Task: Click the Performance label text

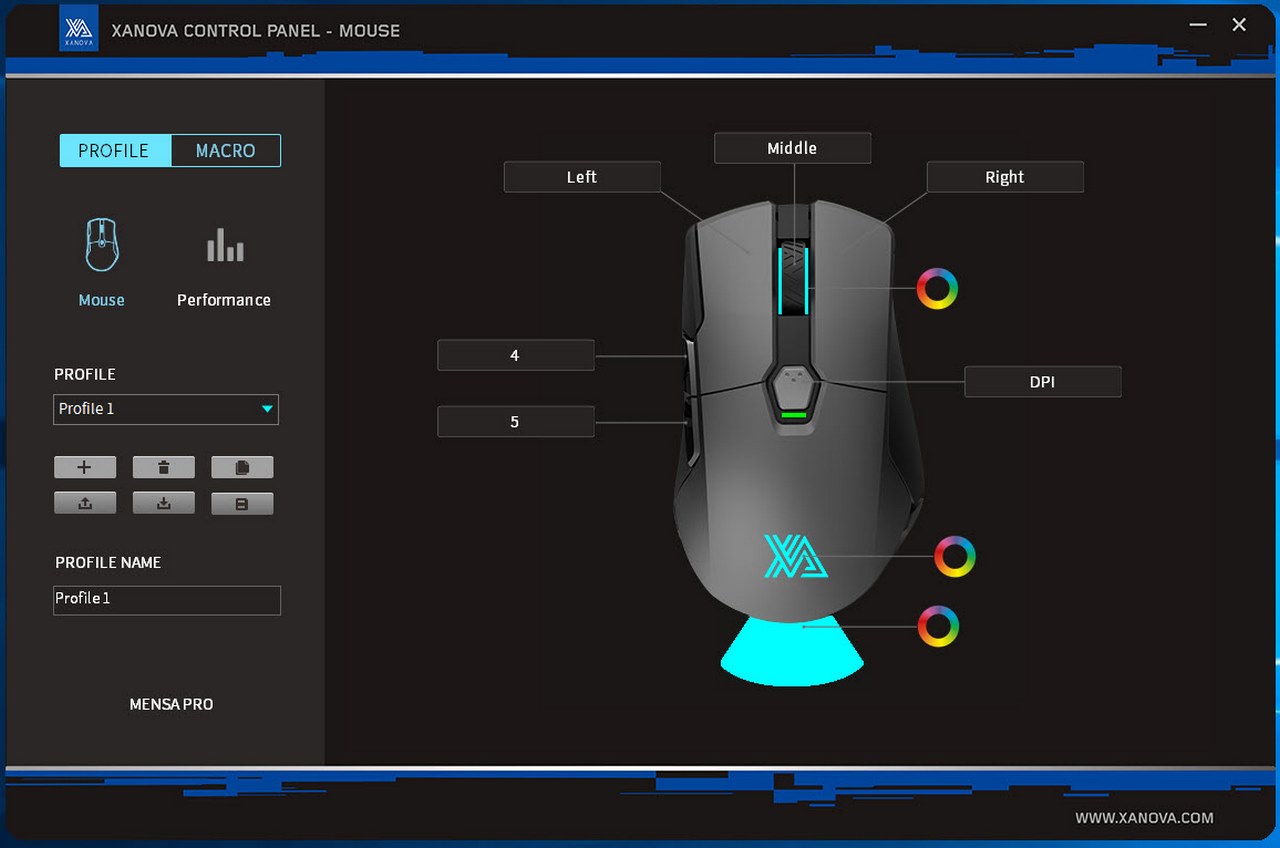Action: click(224, 300)
